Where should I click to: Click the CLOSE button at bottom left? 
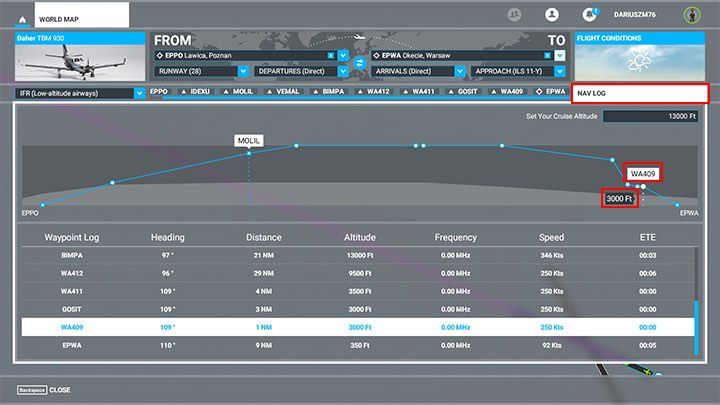pos(45,390)
